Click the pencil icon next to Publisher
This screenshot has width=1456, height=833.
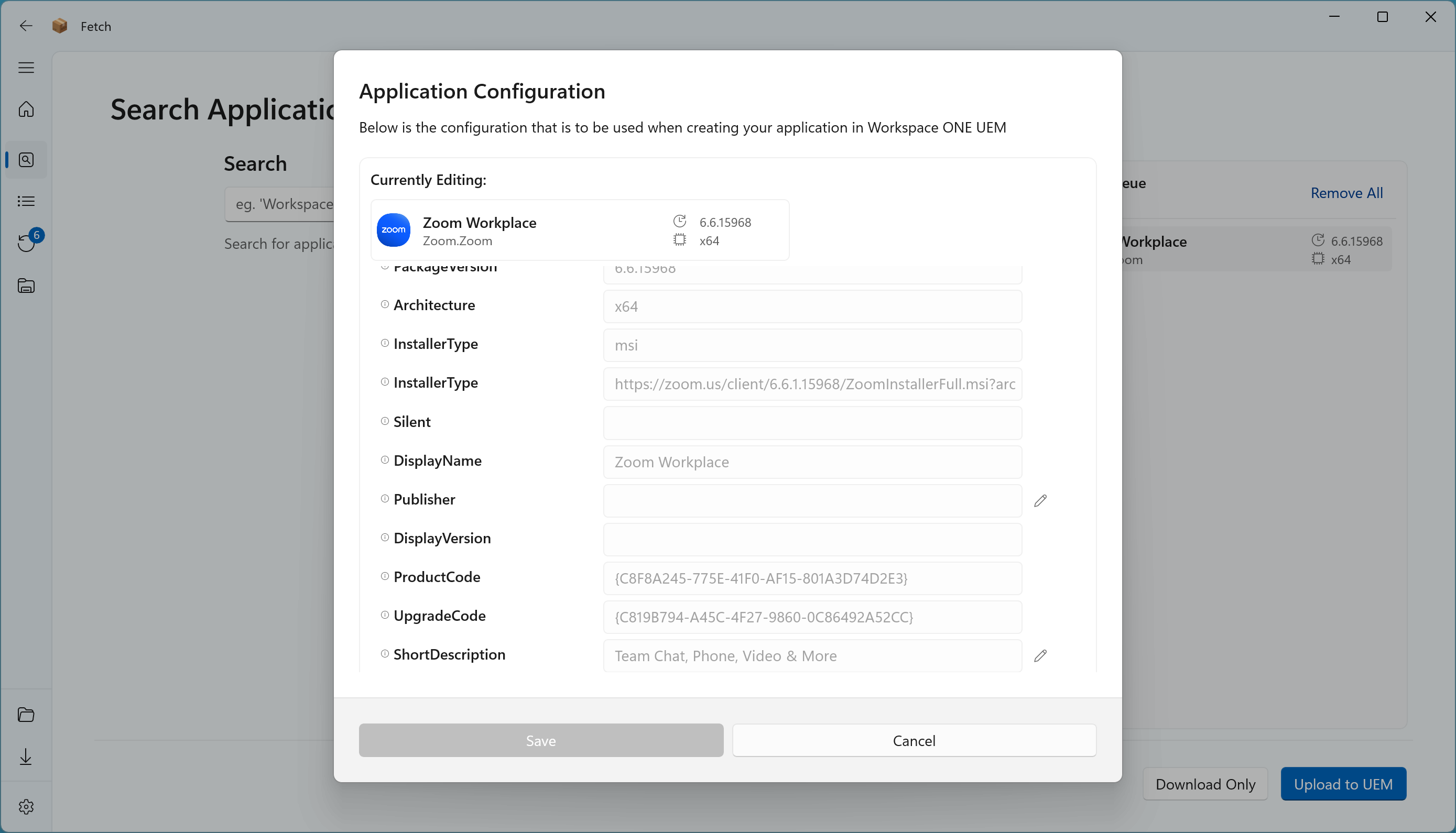(1040, 501)
